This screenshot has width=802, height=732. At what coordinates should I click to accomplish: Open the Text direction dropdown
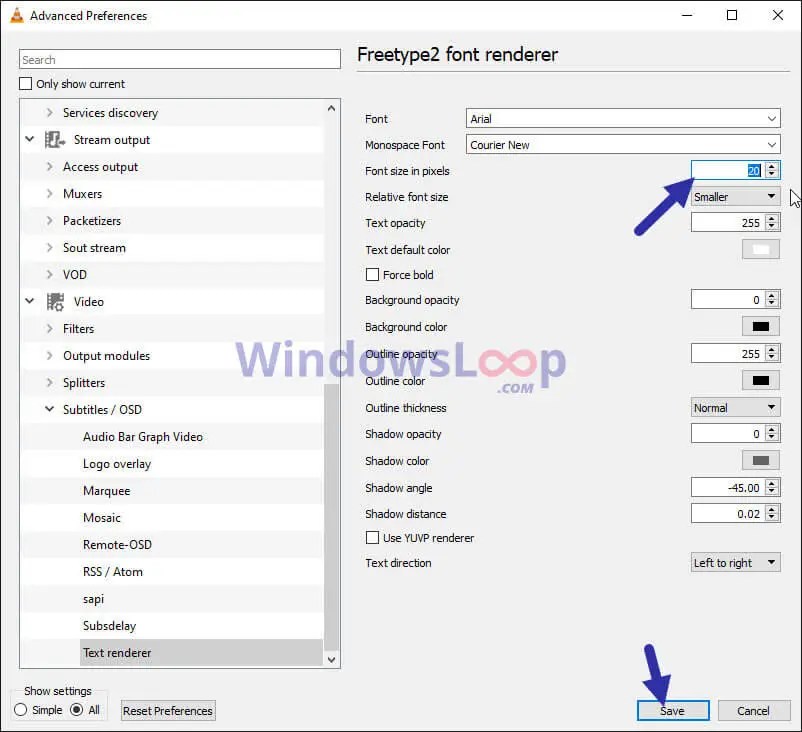point(736,563)
